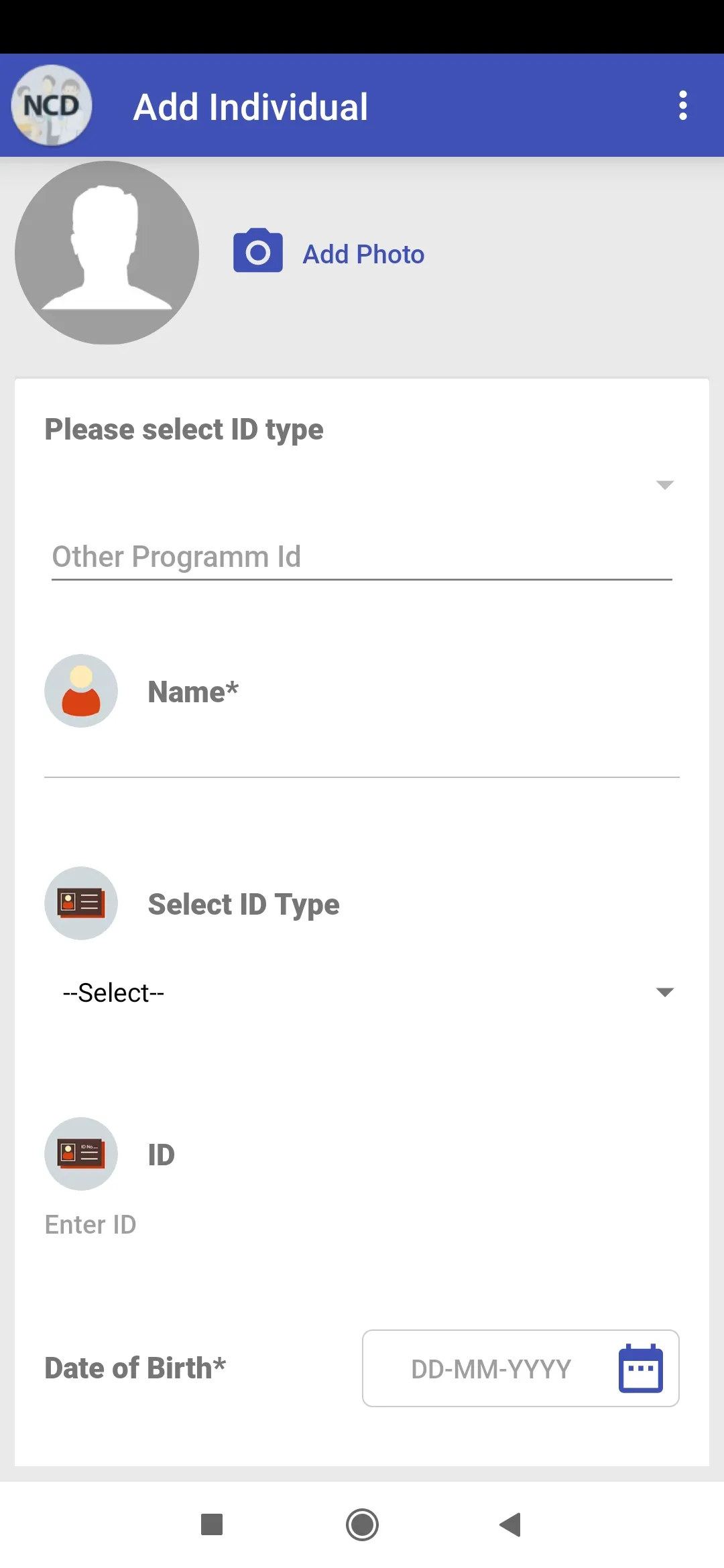
Task: Click the Add Photo link
Action: pyautogui.click(x=363, y=255)
